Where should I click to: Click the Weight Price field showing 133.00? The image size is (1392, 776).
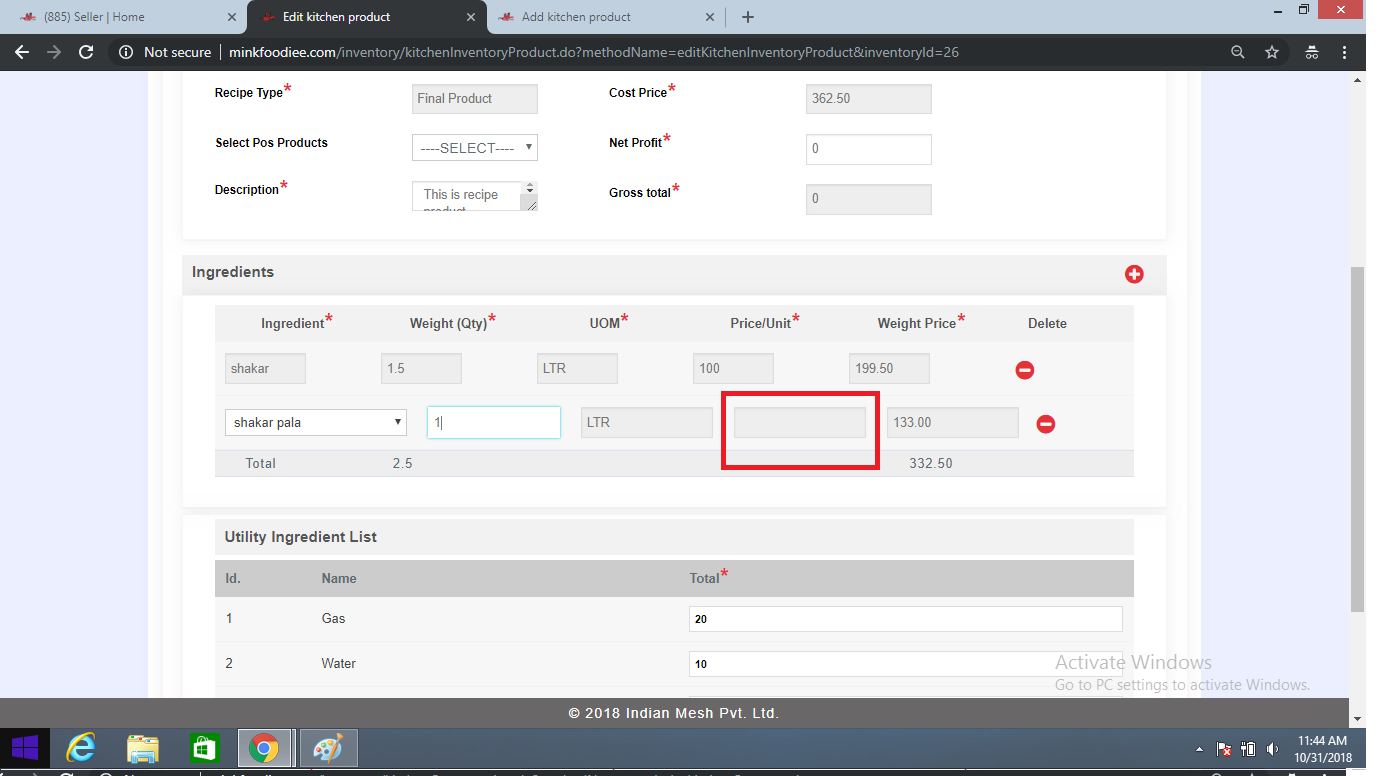(x=953, y=422)
